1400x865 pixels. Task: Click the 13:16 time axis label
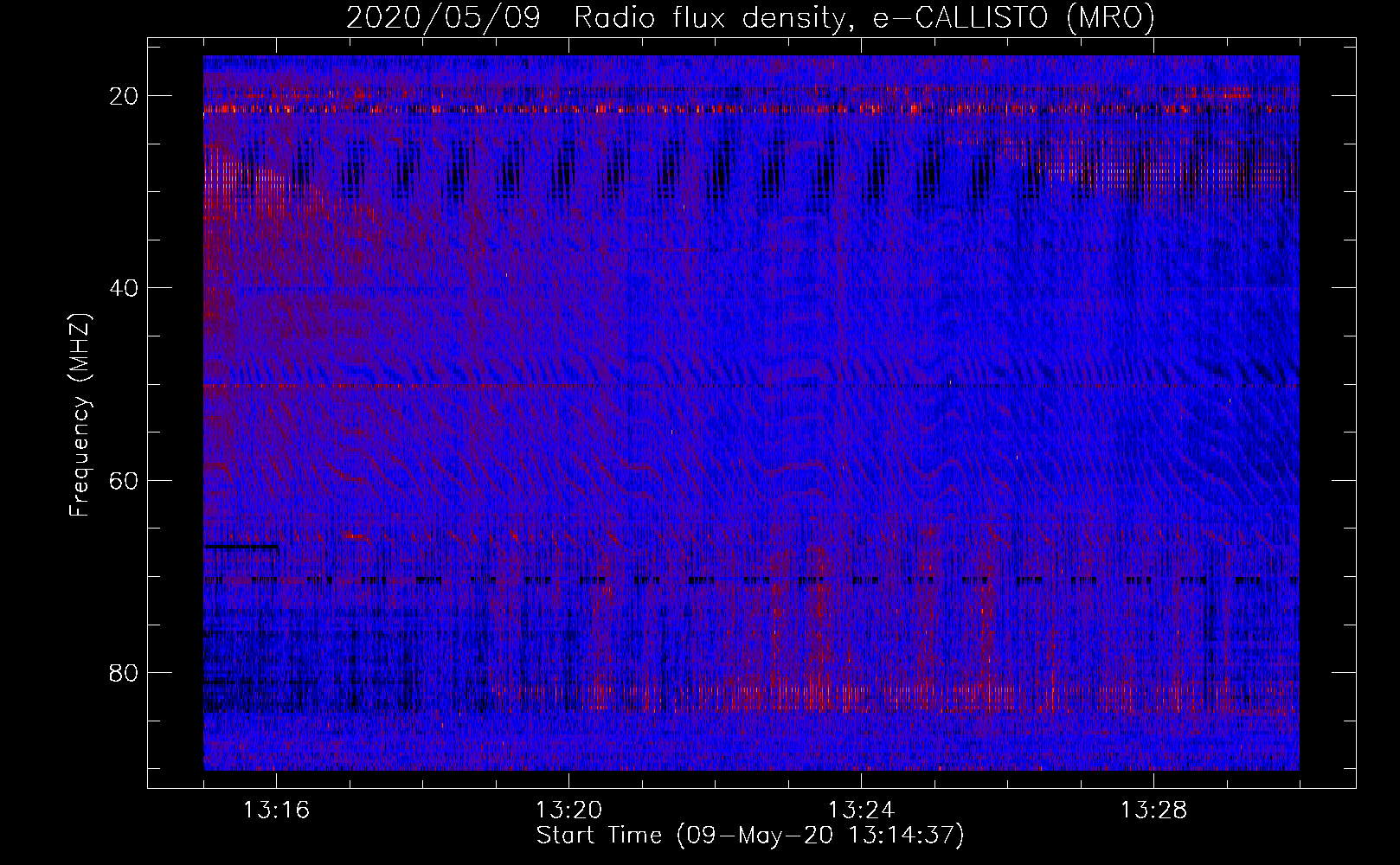(x=276, y=811)
